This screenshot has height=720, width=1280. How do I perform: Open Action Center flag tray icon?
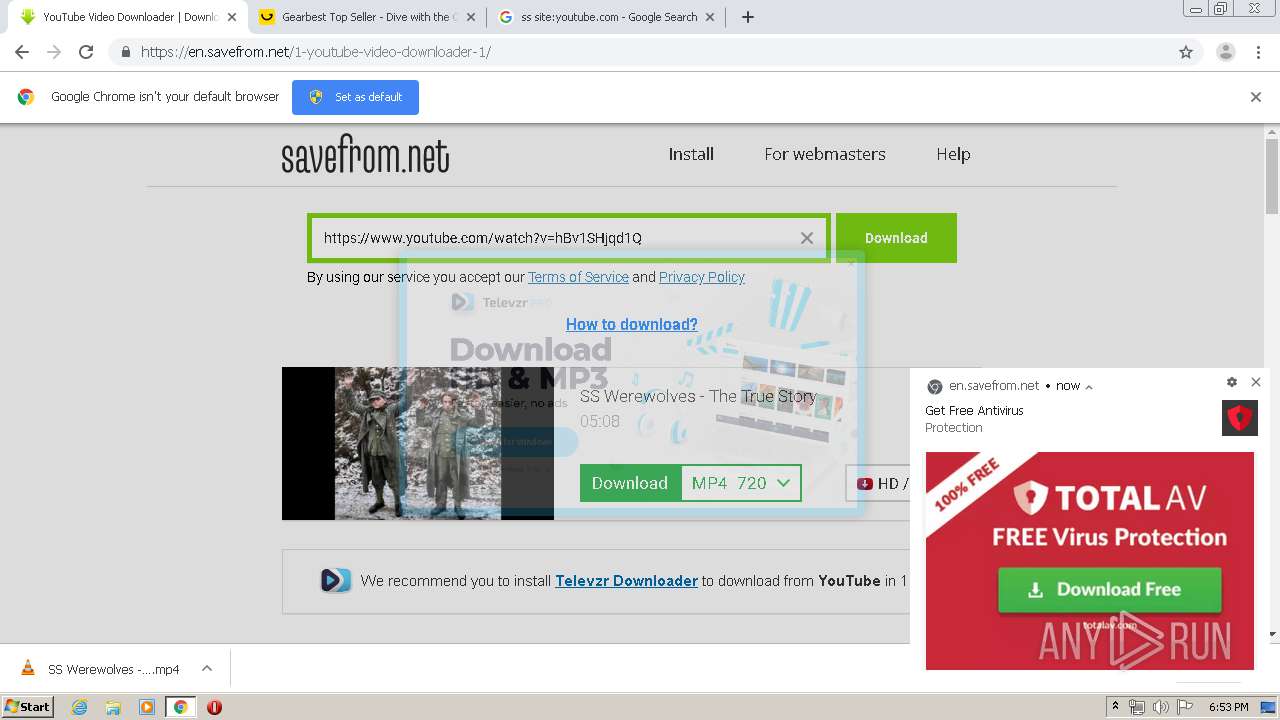pyautogui.click(x=1185, y=707)
